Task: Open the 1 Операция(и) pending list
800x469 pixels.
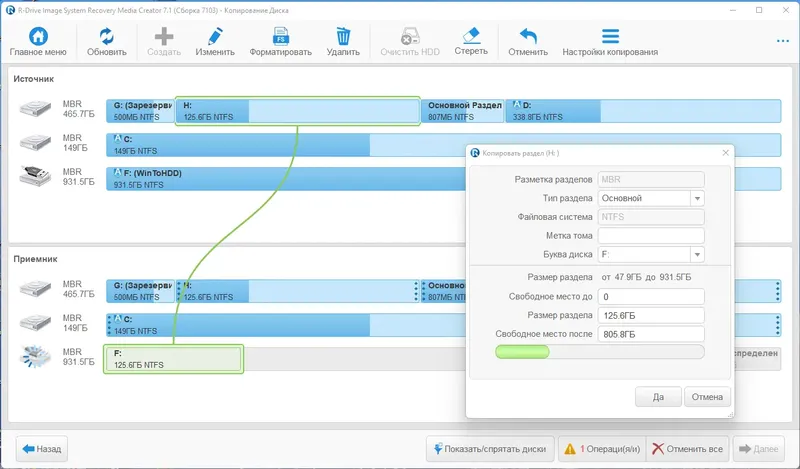Action: click(x=602, y=449)
